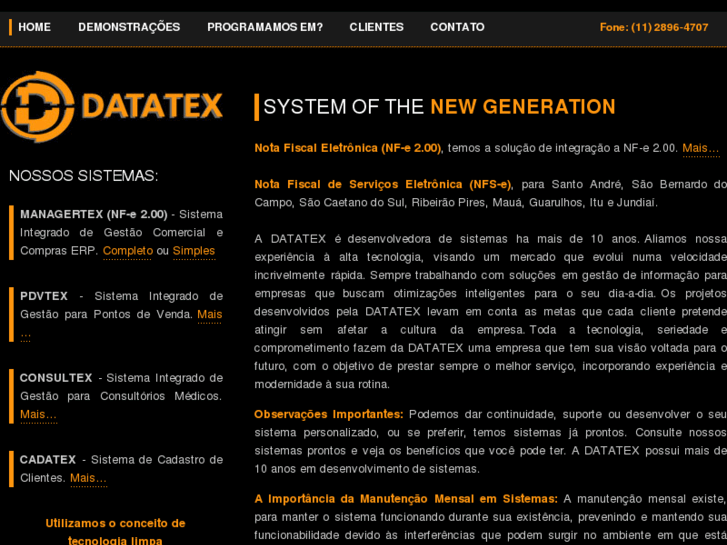The width and height of the screenshot is (727, 545).
Task: Open the HOME menu item
Action: pos(34,27)
